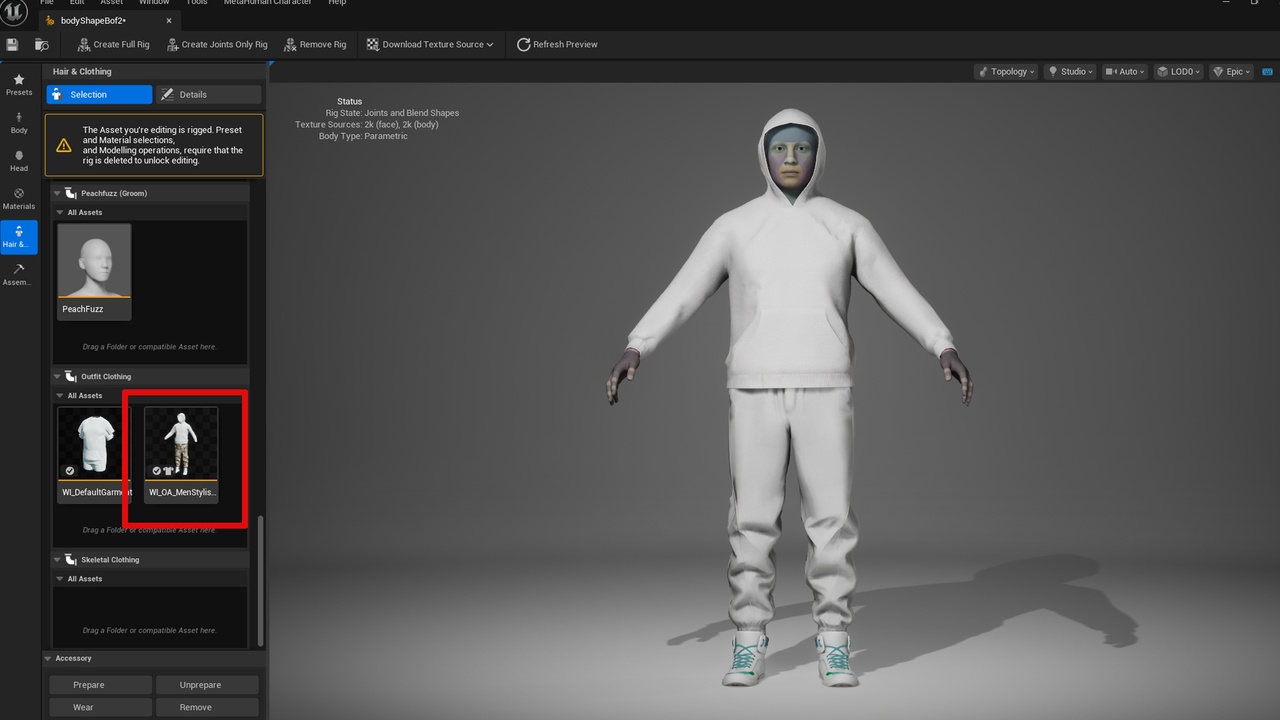Open Download Texture Source dropdown

tap(430, 44)
